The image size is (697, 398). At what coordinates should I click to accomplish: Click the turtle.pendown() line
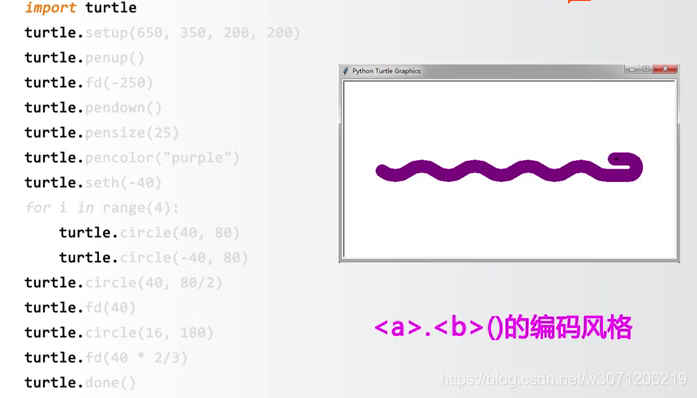pos(93,108)
